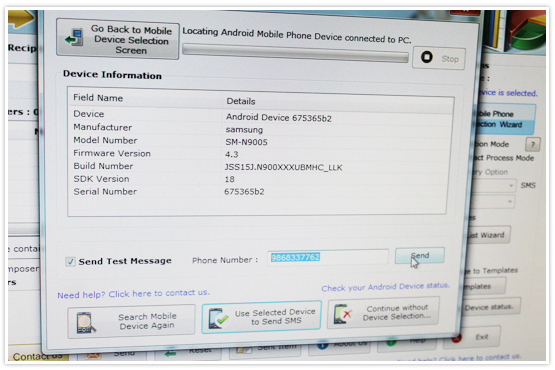Click the phone-with-arrow back icon
The height and width of the screenshot is (370, 555).
click(74, 38)
